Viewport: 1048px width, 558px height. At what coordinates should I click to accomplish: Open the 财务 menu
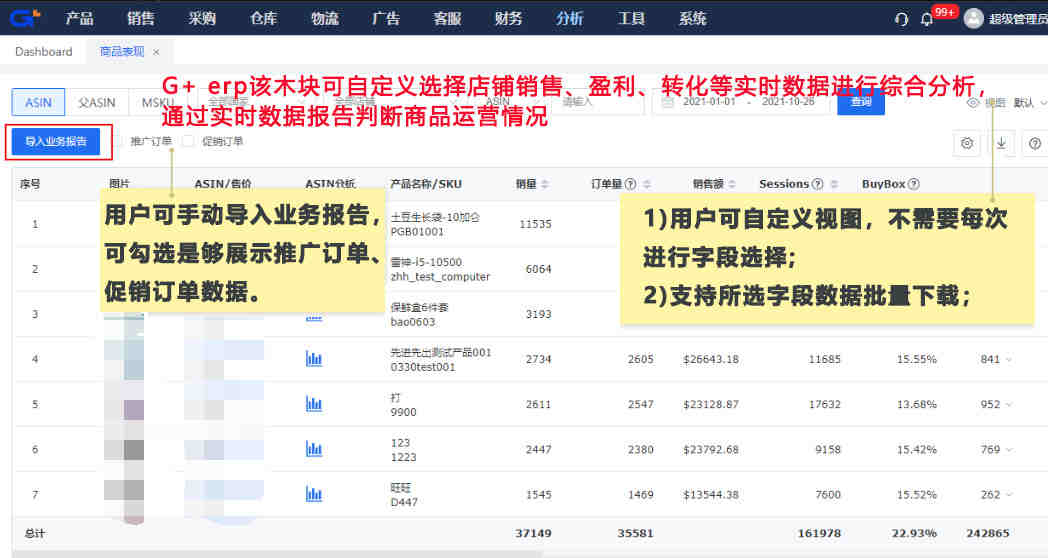(x=509, y=19)
